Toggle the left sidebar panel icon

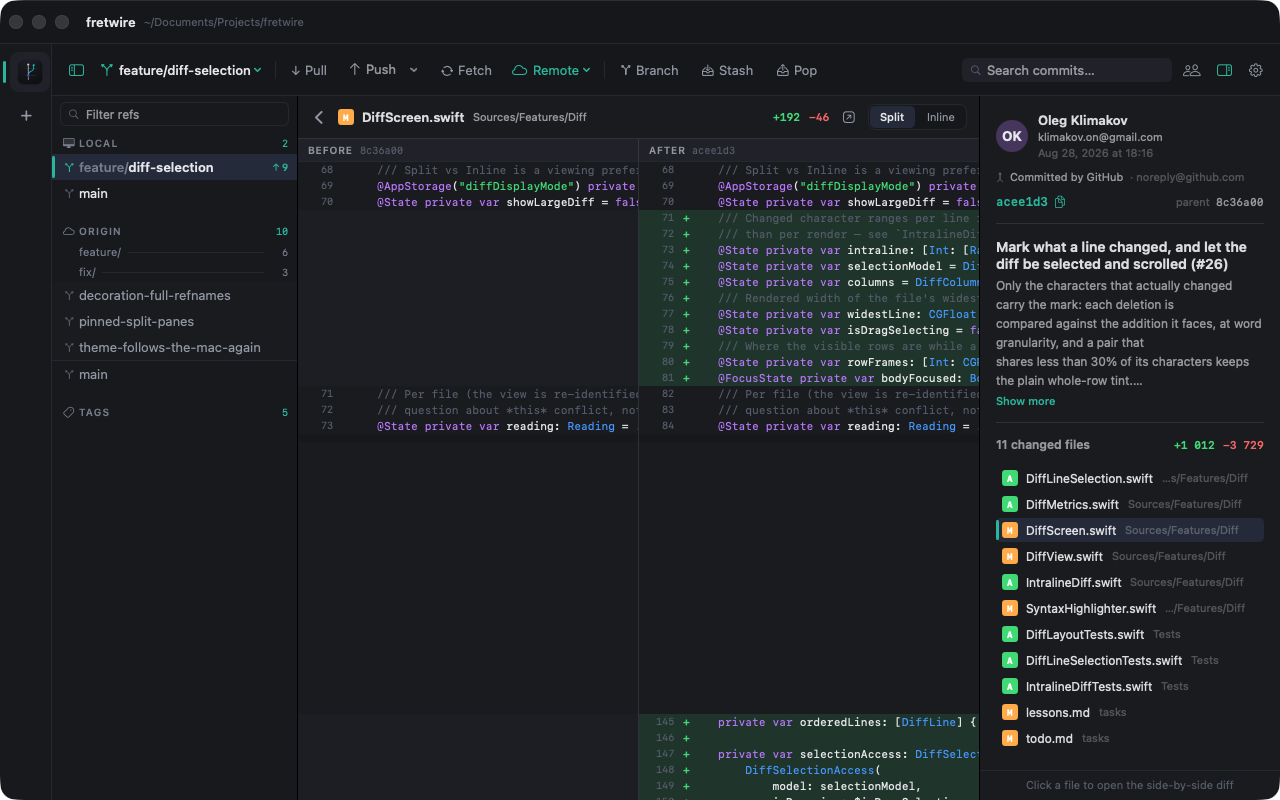tap(76, 70)
